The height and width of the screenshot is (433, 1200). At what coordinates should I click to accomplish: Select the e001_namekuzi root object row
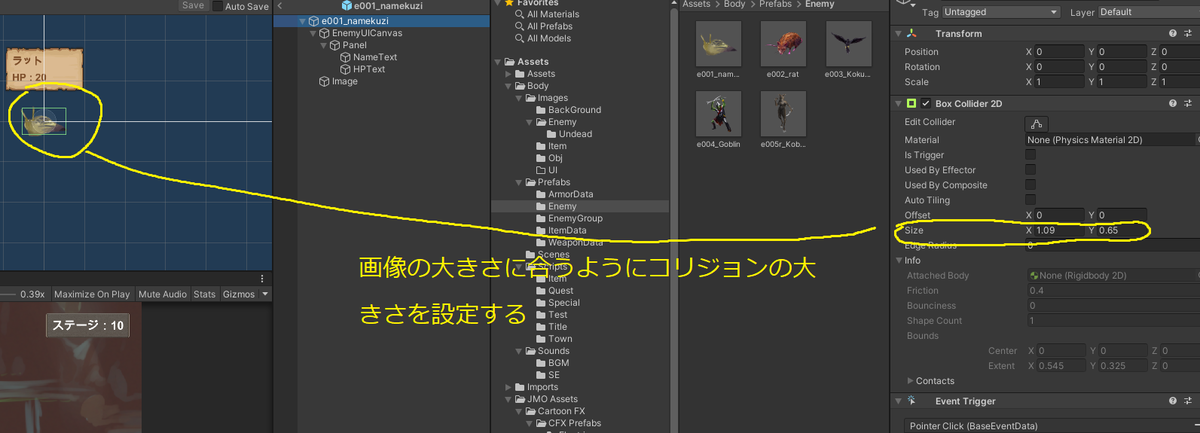(382, 21)
